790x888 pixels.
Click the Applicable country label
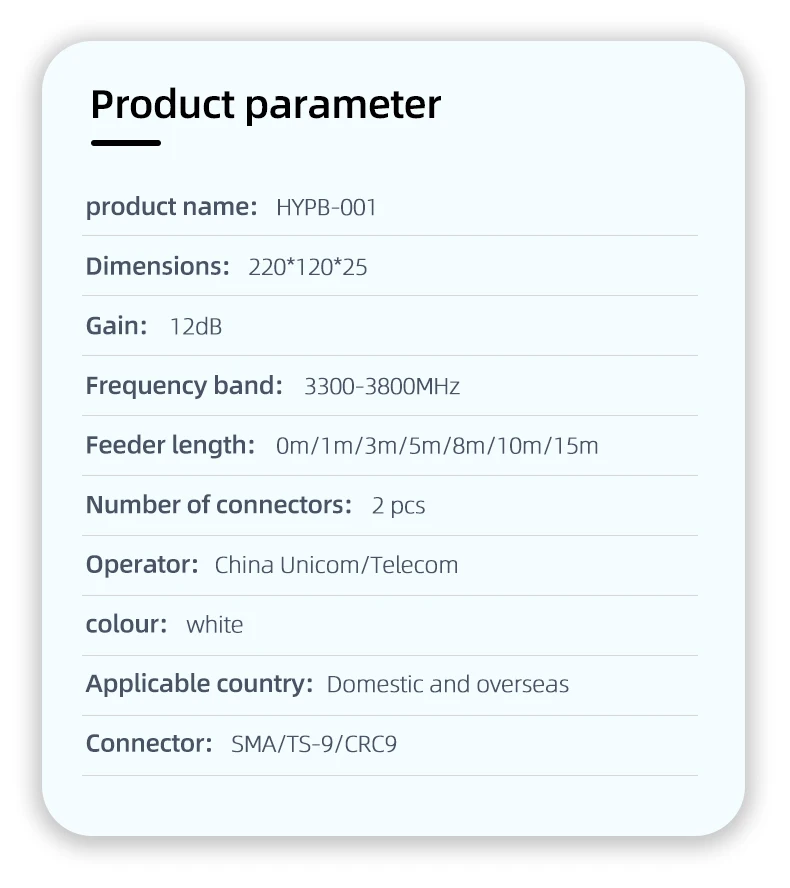pyautogui.click(x=199, y=684)
